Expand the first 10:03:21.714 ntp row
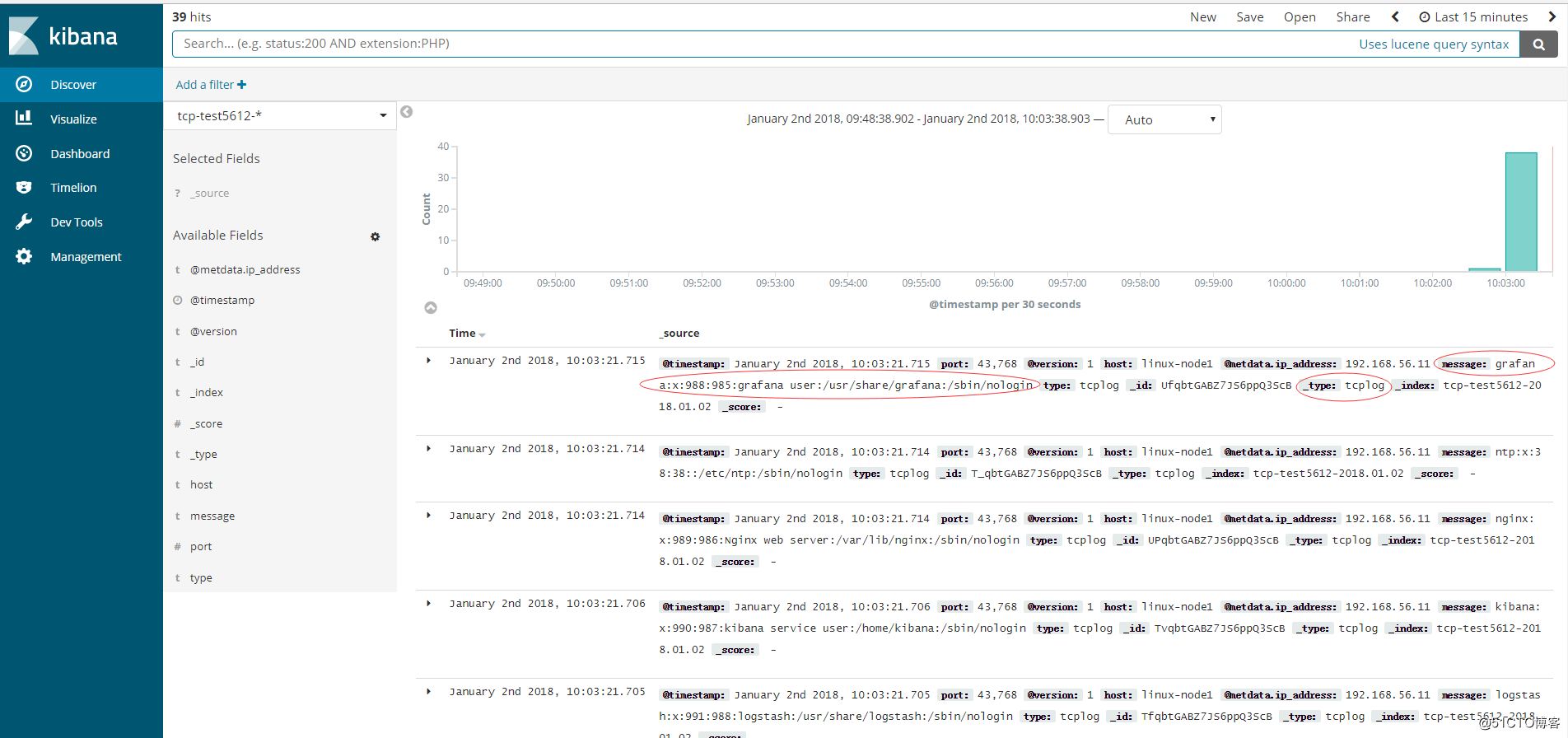Viewport: 1568px width, 738px height. pyautogui.click(x=428, y=449)
